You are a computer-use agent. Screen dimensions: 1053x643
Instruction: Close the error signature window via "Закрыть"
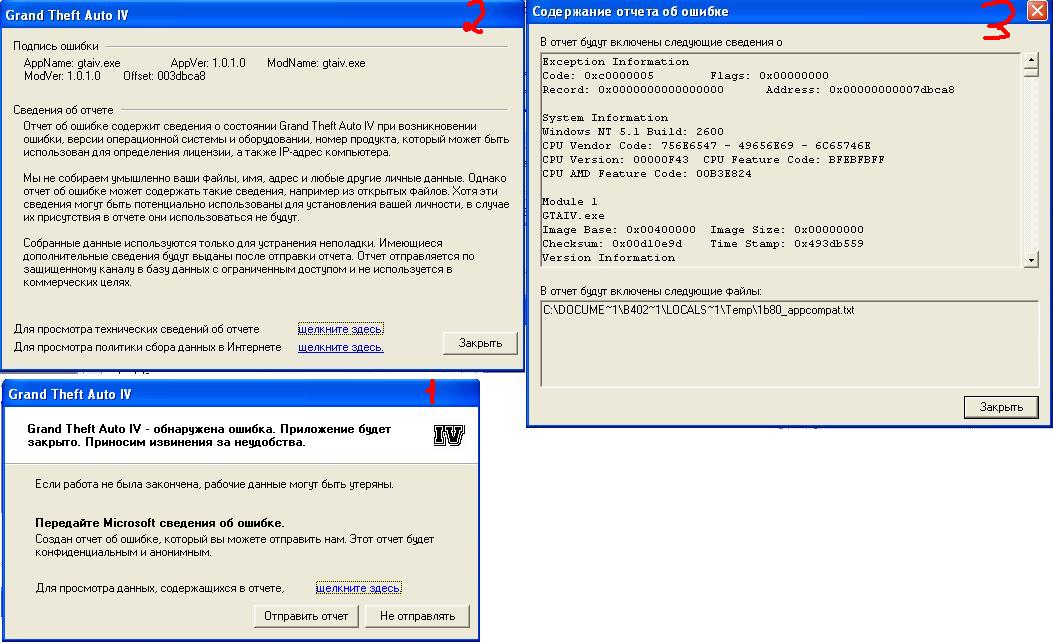pyautogui.click(x=480, y=343)
